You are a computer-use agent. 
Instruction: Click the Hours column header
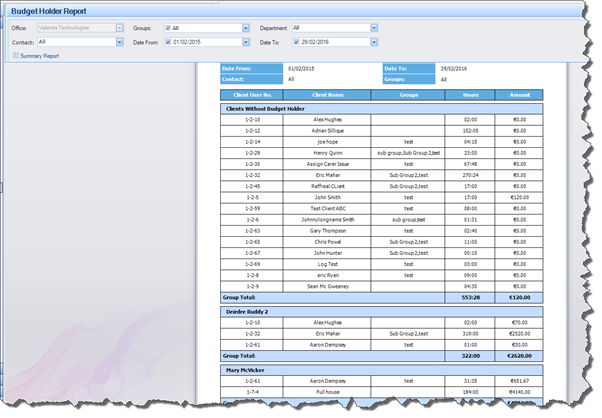tap(470, 95)
